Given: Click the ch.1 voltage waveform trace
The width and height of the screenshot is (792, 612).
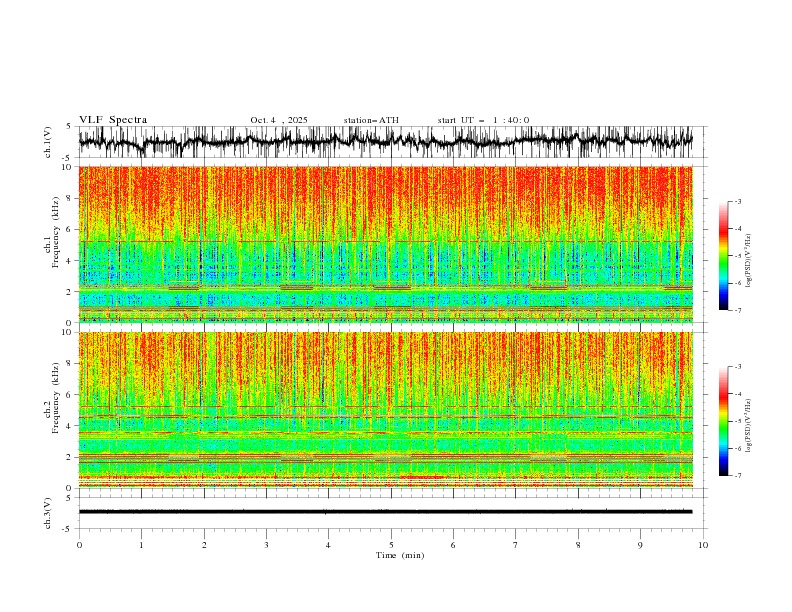Looking at the screenshot, I should pos(386,141).
